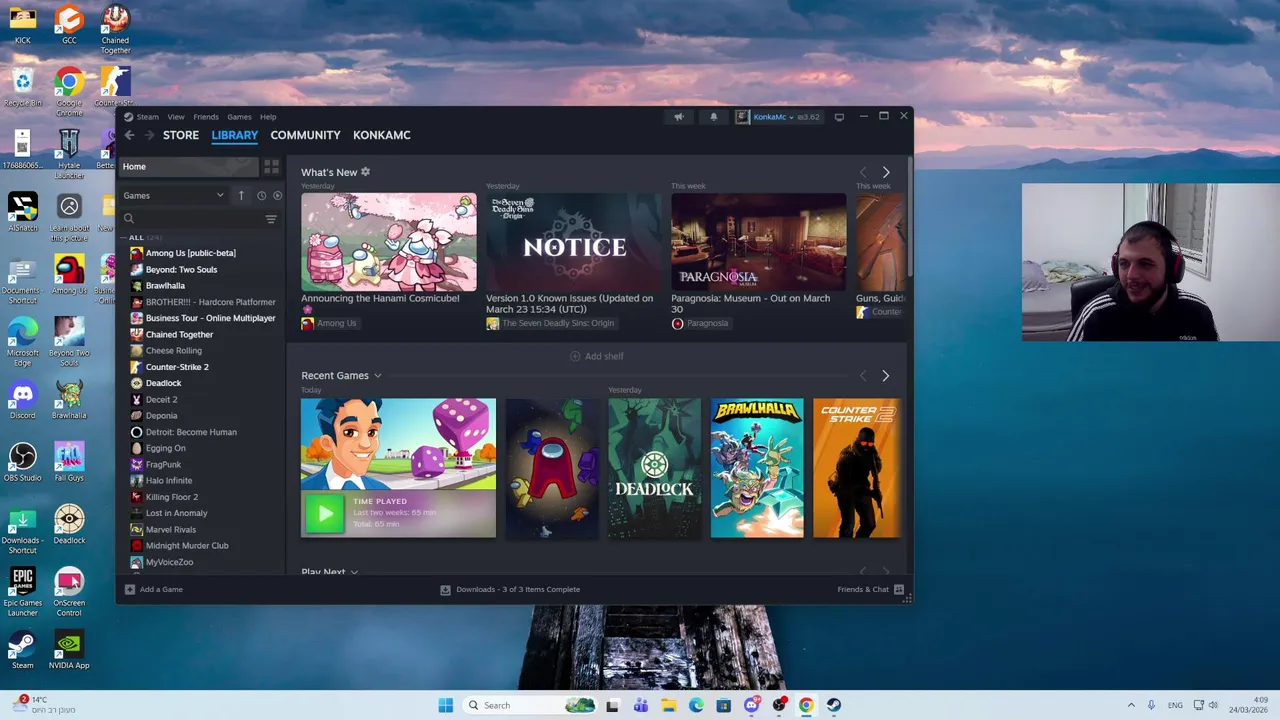Enter Big Picture mode via monitor icon
This screenshot has height=720, width=1280.
[839, 117]
